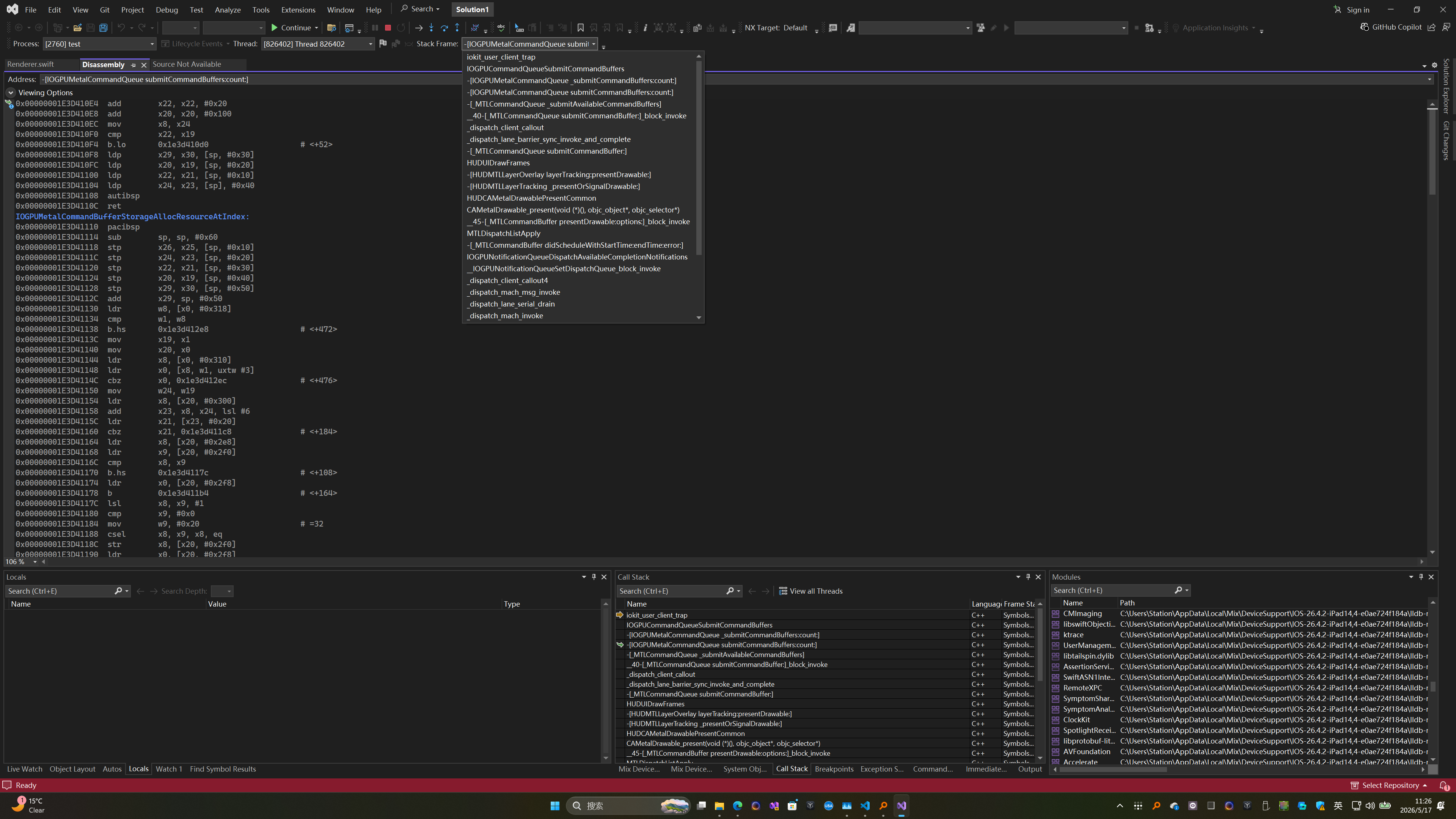
Task: Click the Find in Files folder icon
Action: click(332, 28)
